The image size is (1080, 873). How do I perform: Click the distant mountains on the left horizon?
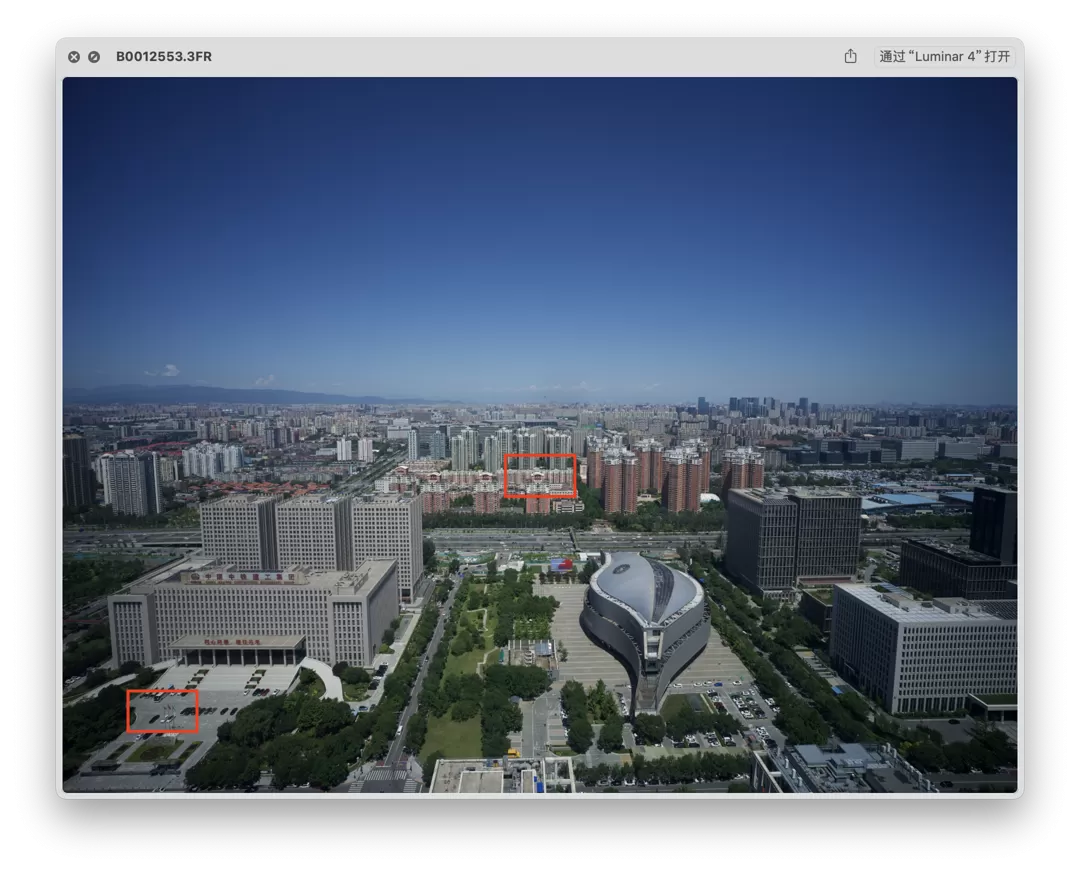(180, 394)
